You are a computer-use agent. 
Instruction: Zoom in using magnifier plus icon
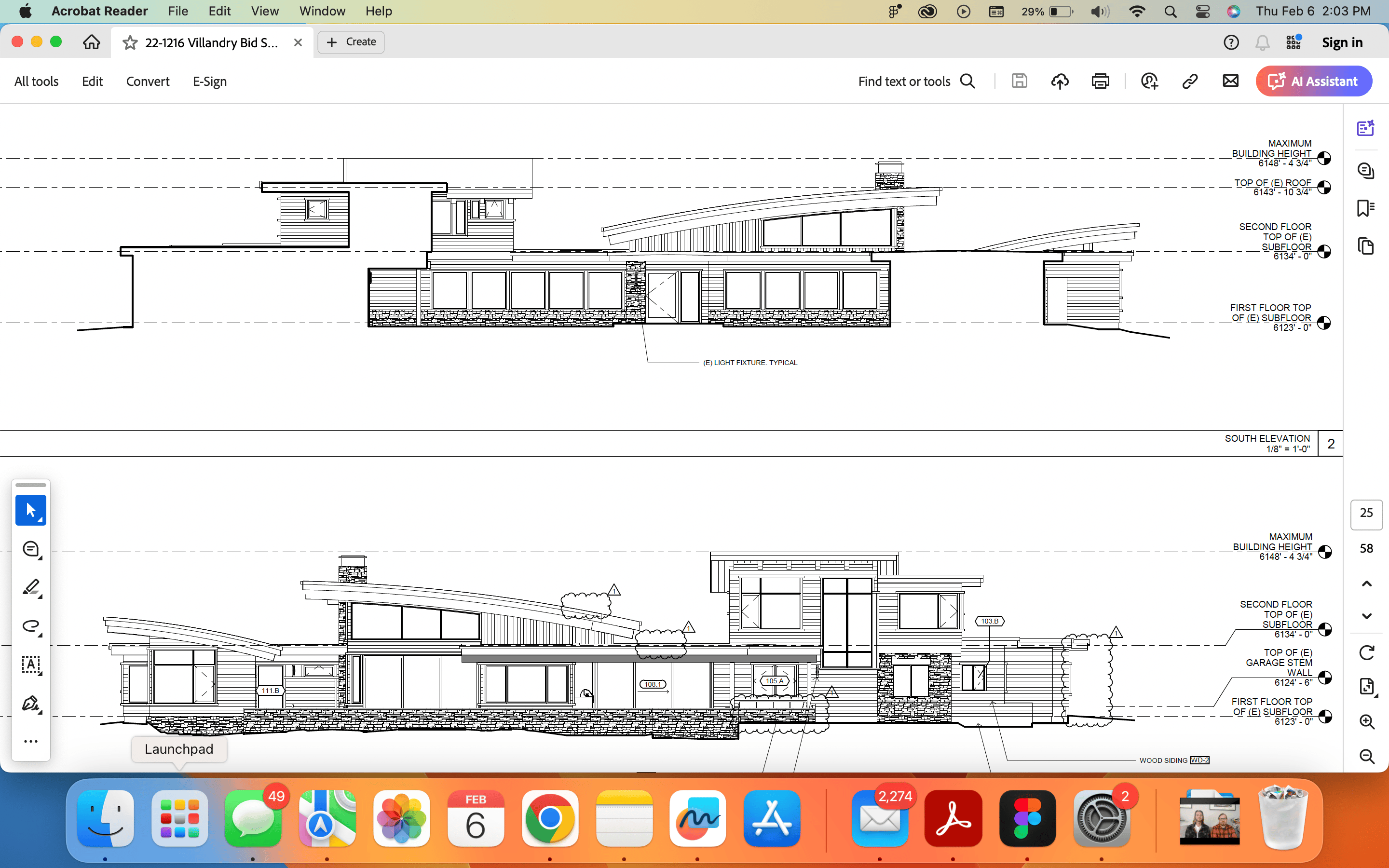1367,721
